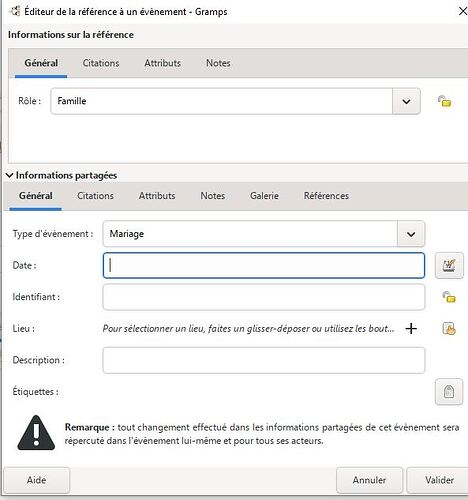The image size is (468, 500).
Task: Toggle privacy lock icon next to Rôle
Action: (444, 101)
